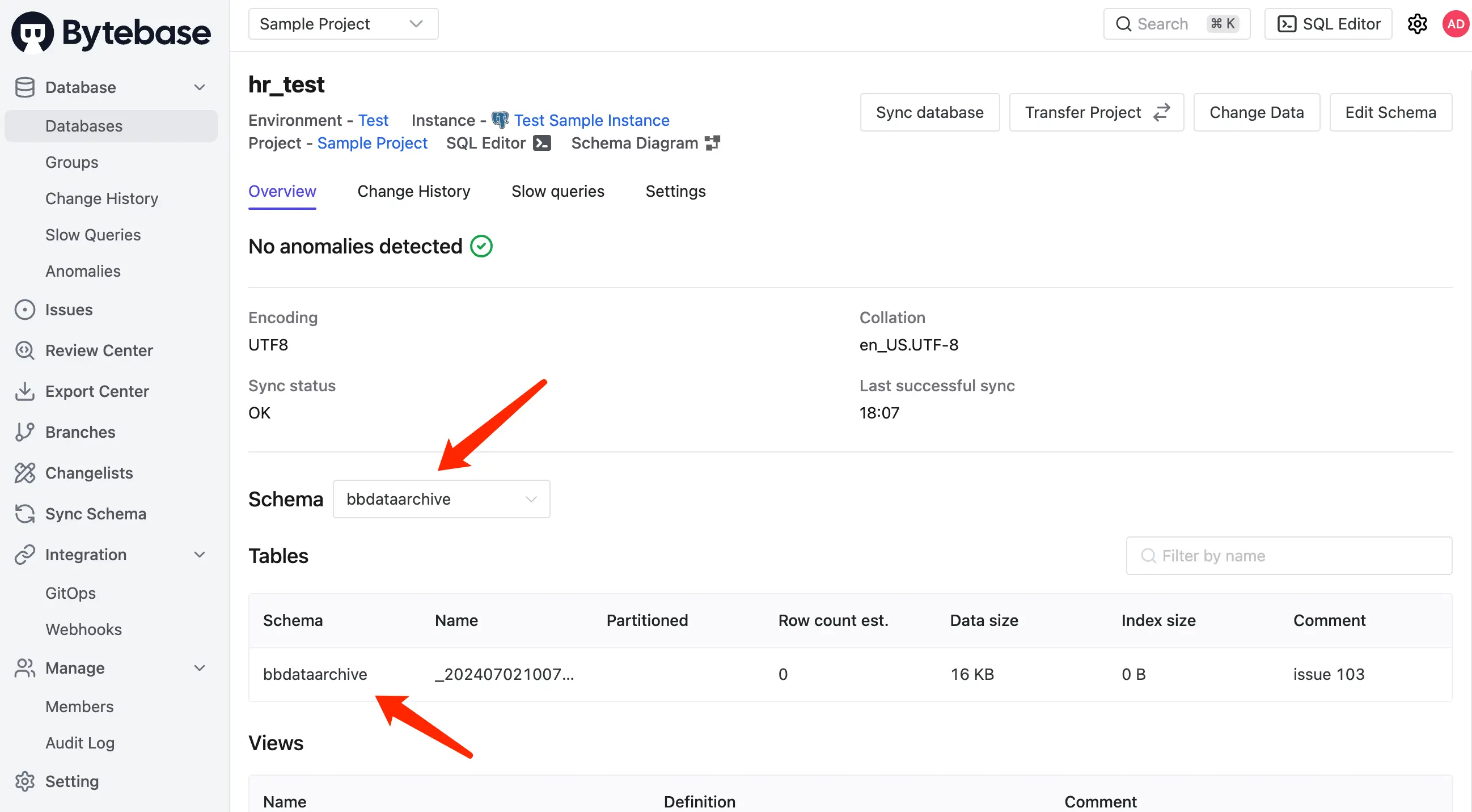Expand the bbdataarchive schema dropdown
This screenshot has width=1472, height=812.
(441, 498)
